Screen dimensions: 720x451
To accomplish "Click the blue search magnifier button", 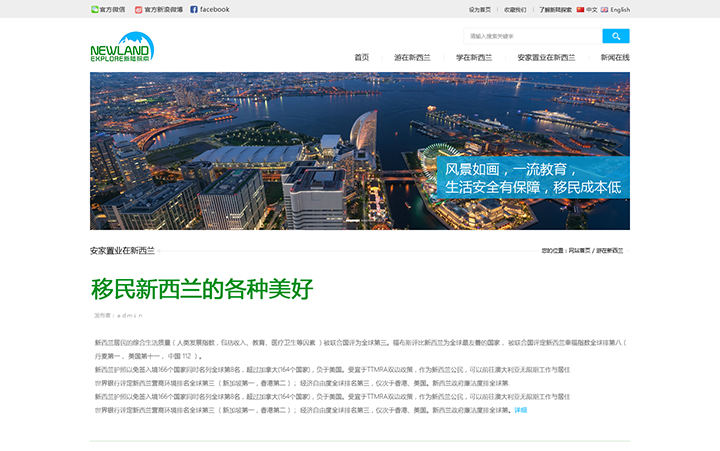I will click(x=616, y=36).
